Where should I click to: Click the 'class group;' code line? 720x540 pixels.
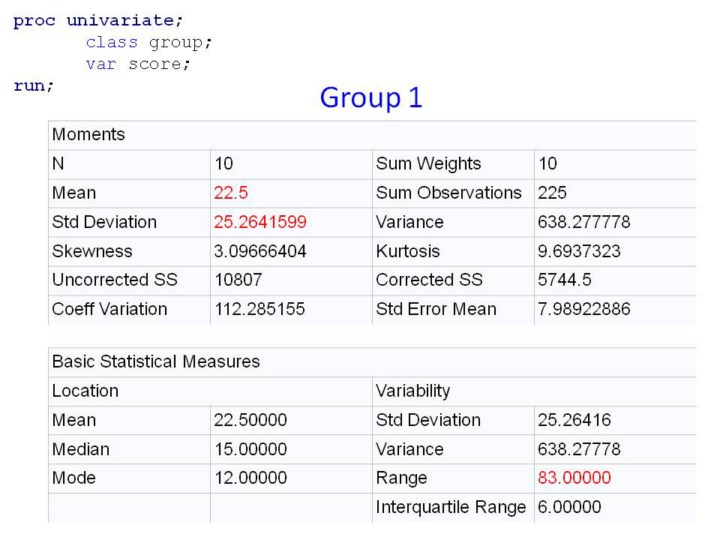149,43
